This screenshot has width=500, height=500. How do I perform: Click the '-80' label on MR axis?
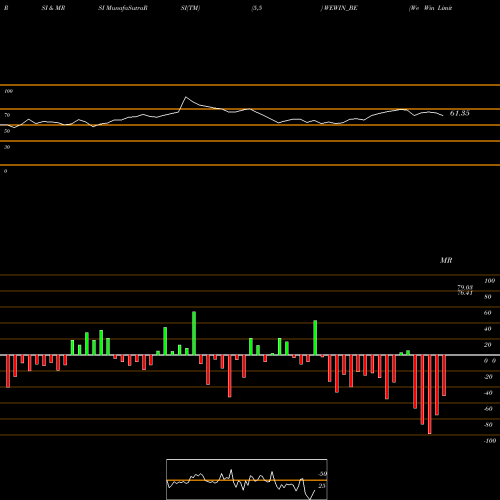488,425
